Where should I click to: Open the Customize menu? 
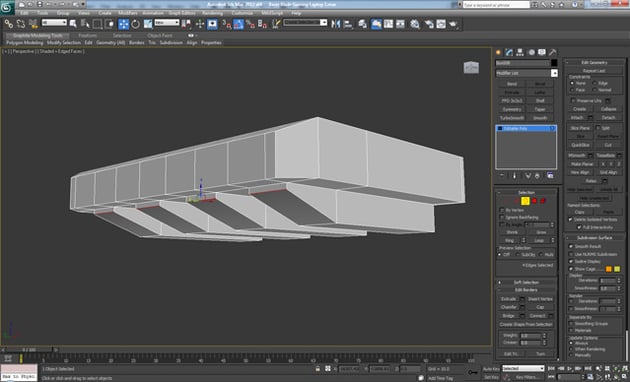tap(242, 13)
